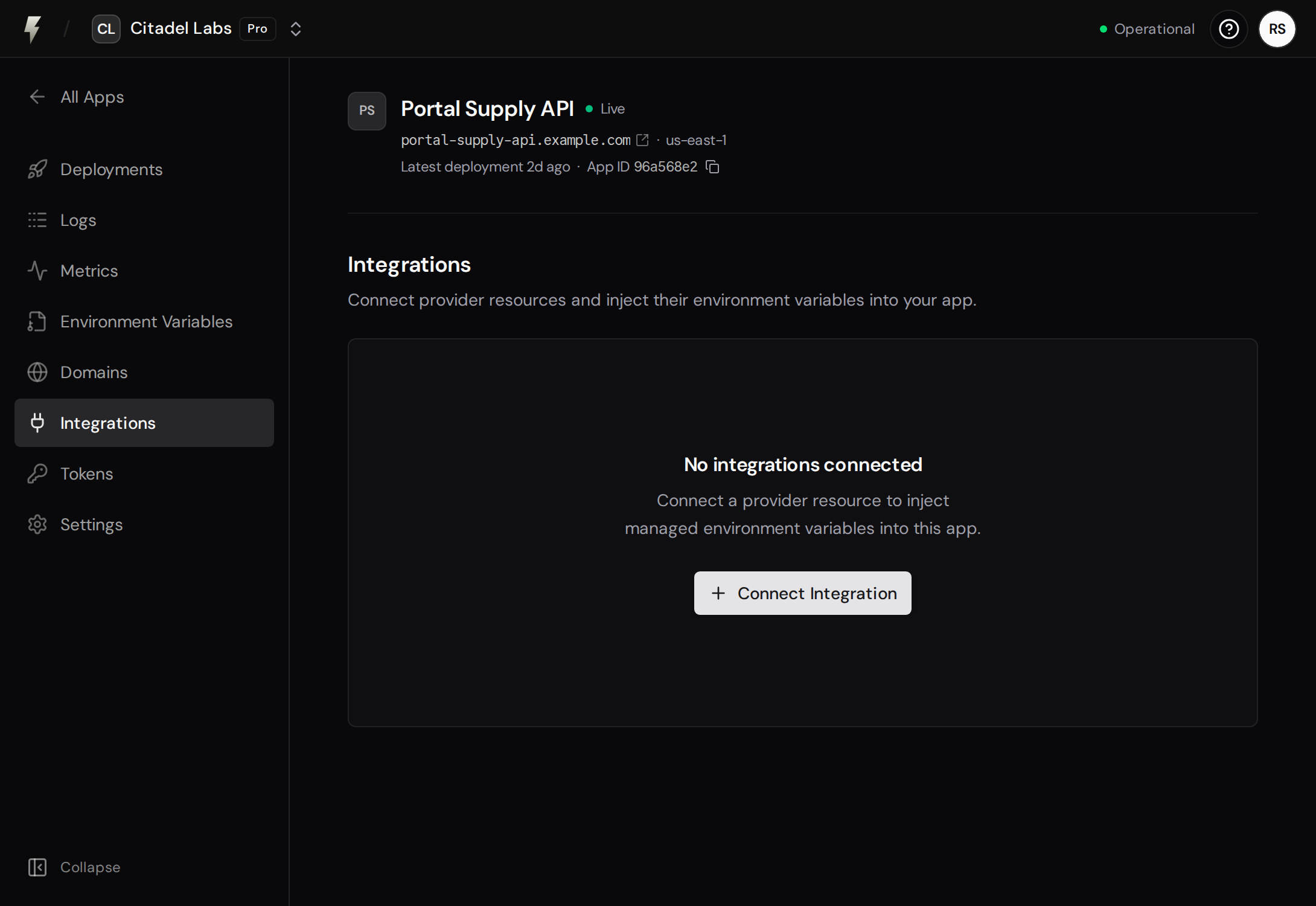Screen dimensions: 1316x906
Task: Open the RS user avatar menu
Action: pyautogui.click(x=1277, y=29)
